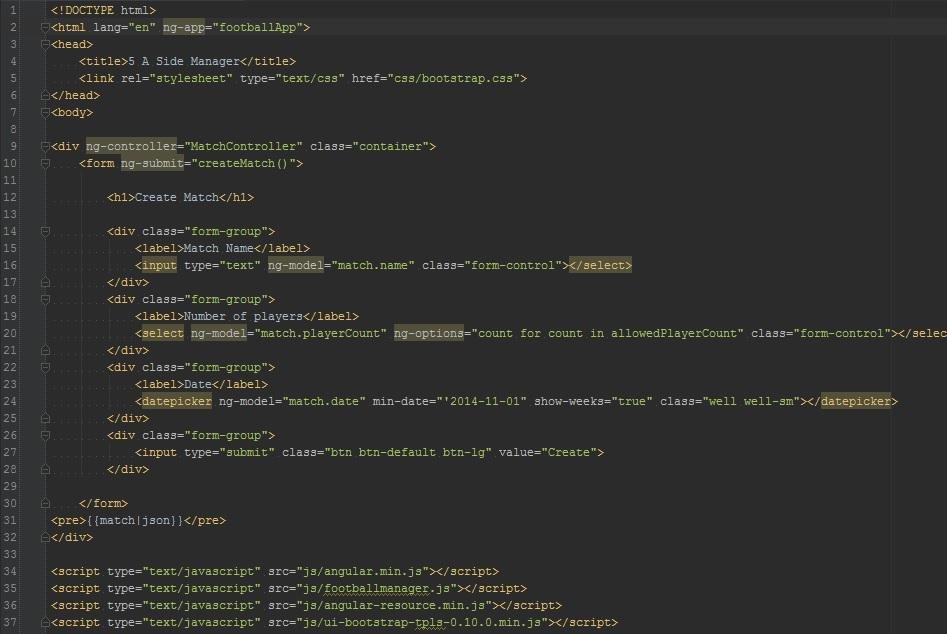Image resolution: width=947 pixels, height=634 pixels.
Task: Click the ui-bootstrap-tpls-0.10.0.min.js source
Action: click(x=422, y=622)
